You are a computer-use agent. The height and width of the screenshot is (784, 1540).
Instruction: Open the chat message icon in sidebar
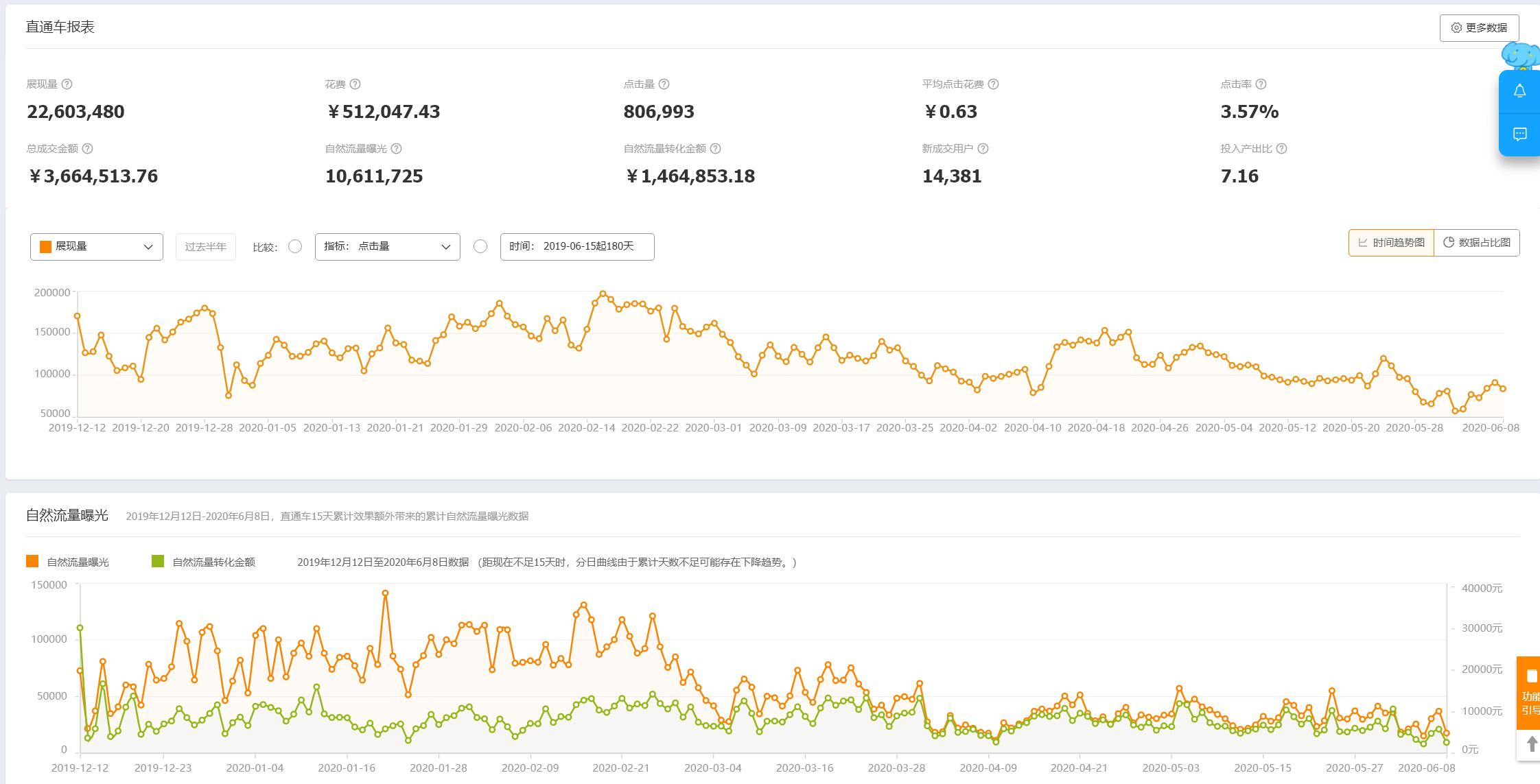coord(1519,134)
